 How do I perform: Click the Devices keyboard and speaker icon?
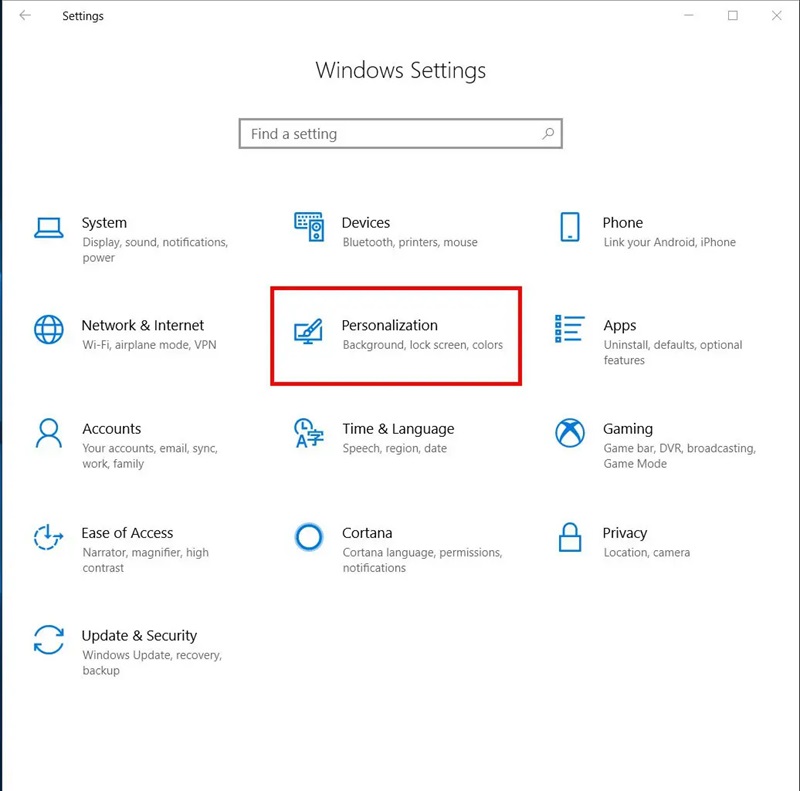(309, 228)
